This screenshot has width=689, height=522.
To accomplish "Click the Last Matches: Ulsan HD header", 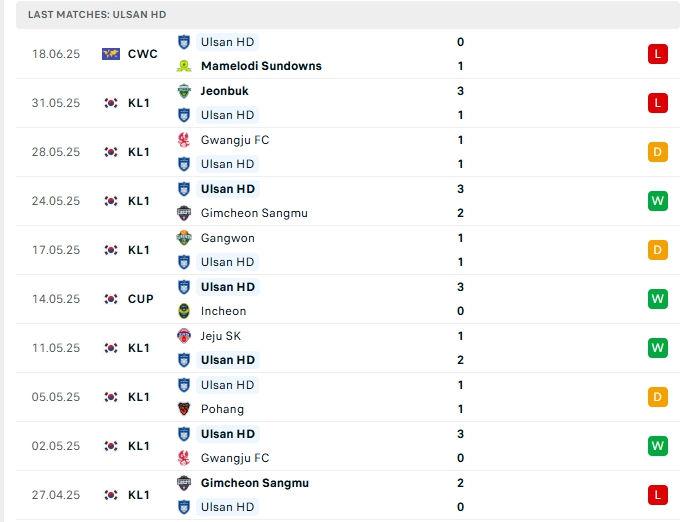I will [97, 15].
